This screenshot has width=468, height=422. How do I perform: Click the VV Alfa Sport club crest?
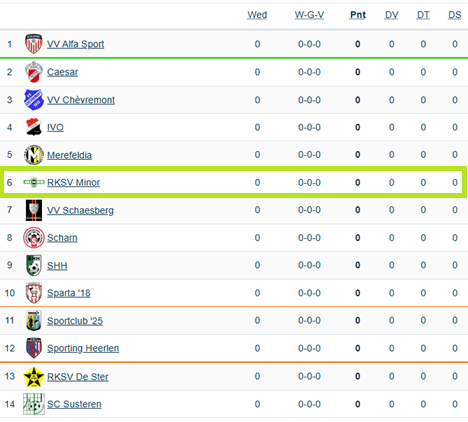34,44
